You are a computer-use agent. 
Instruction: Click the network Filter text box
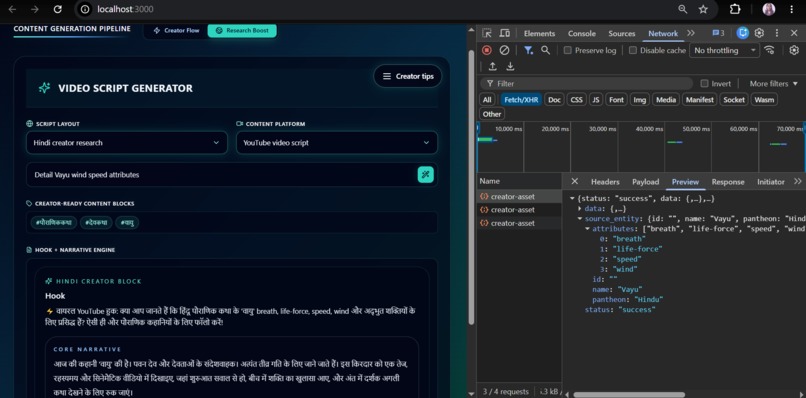[x=587, y=83]
